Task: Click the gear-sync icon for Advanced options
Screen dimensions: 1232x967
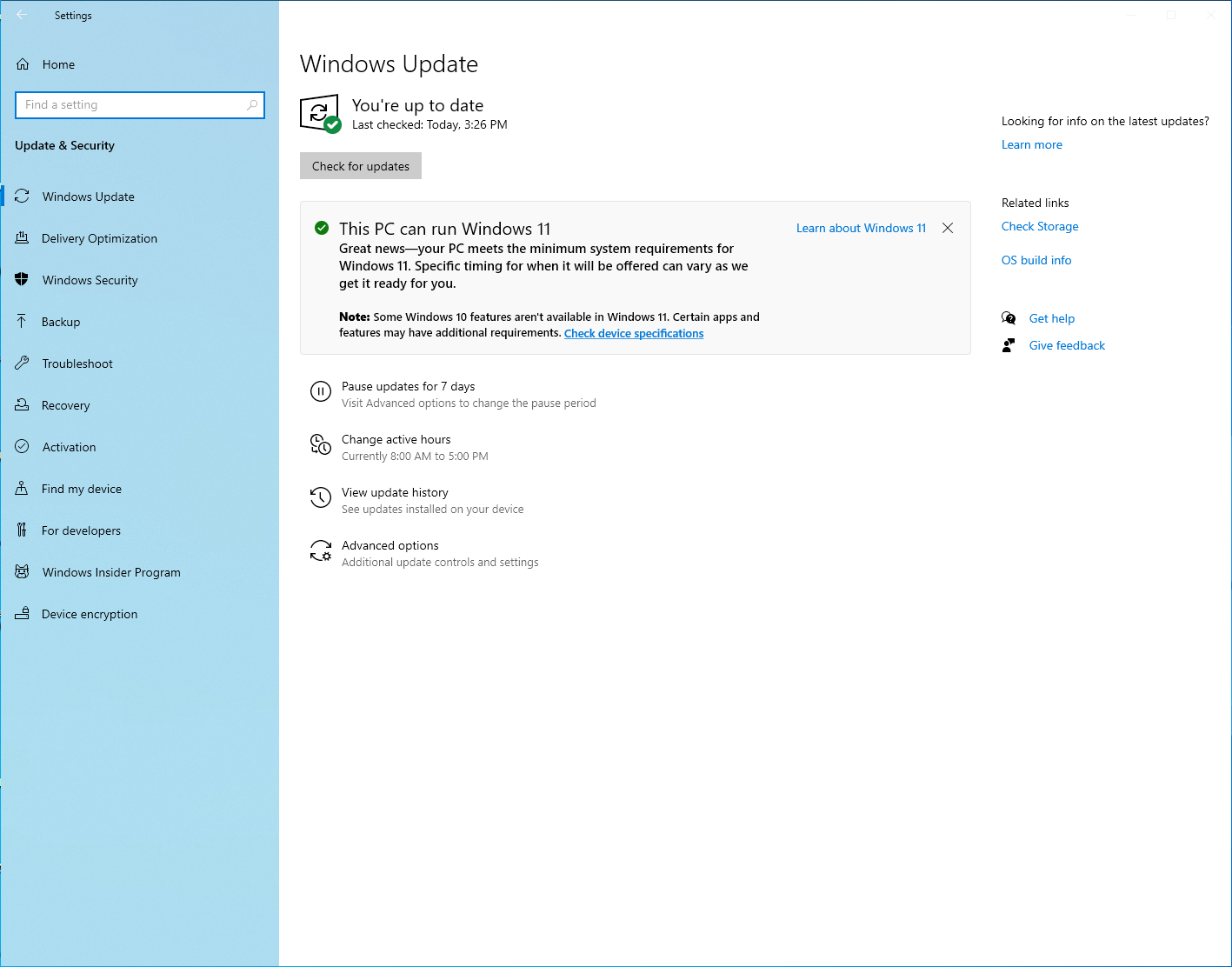Action: (321, 550)
